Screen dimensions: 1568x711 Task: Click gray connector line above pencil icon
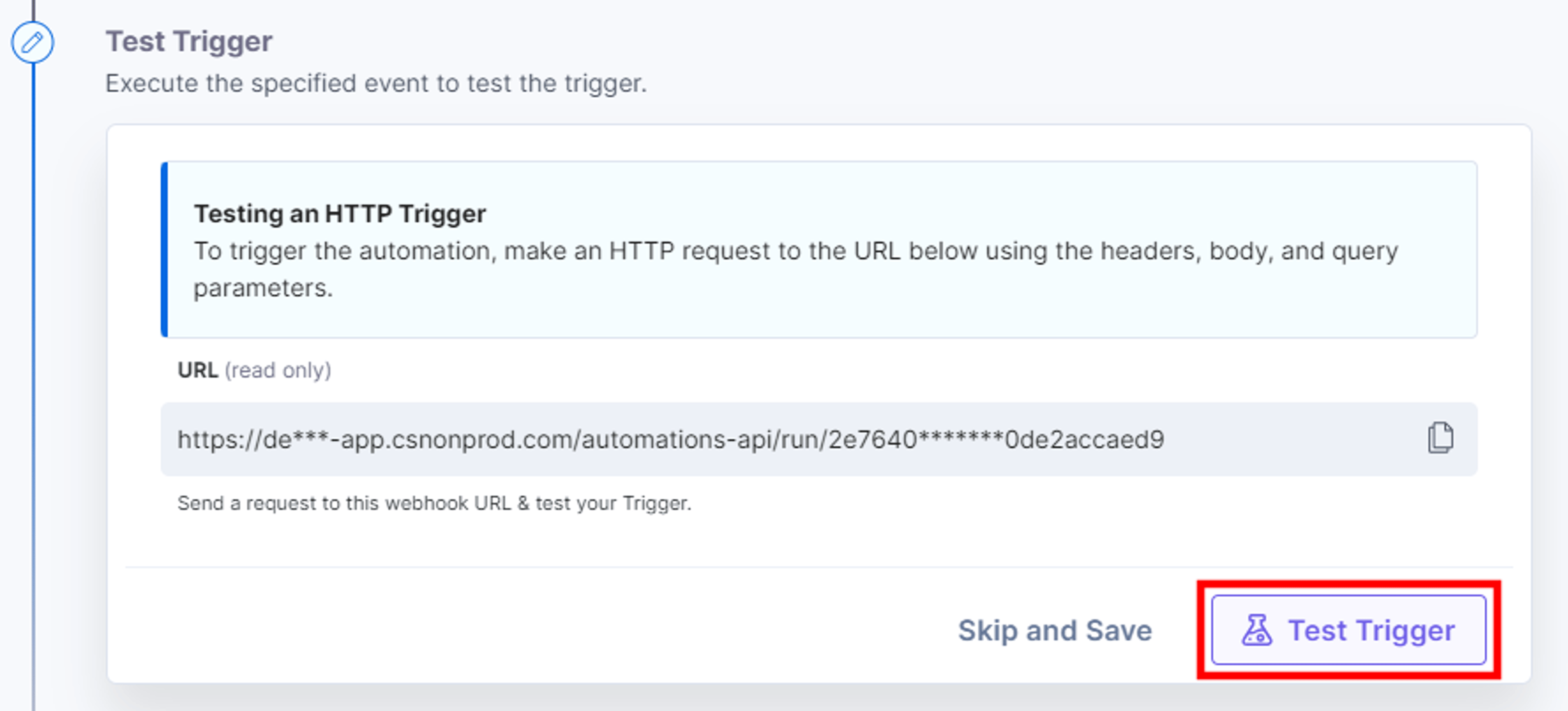point(33,10)
